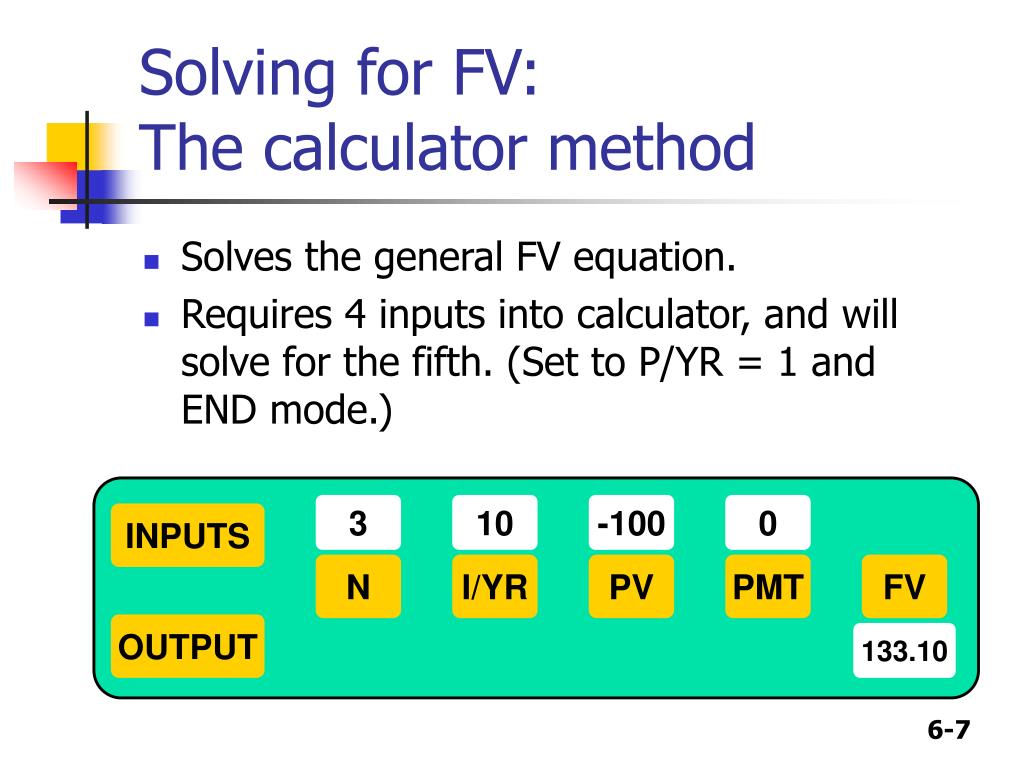
Task: Click the 'Requires 4 inputs into calculator' bullet
Action: (539, 362)
